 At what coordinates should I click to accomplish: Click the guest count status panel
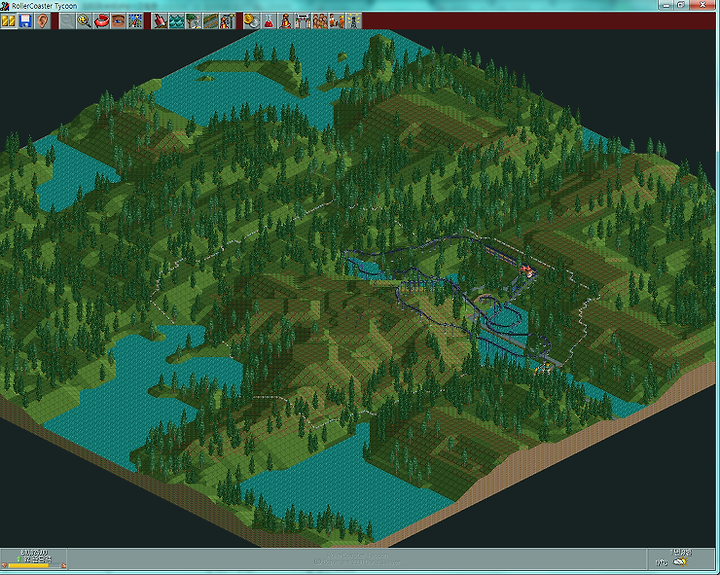34,559
